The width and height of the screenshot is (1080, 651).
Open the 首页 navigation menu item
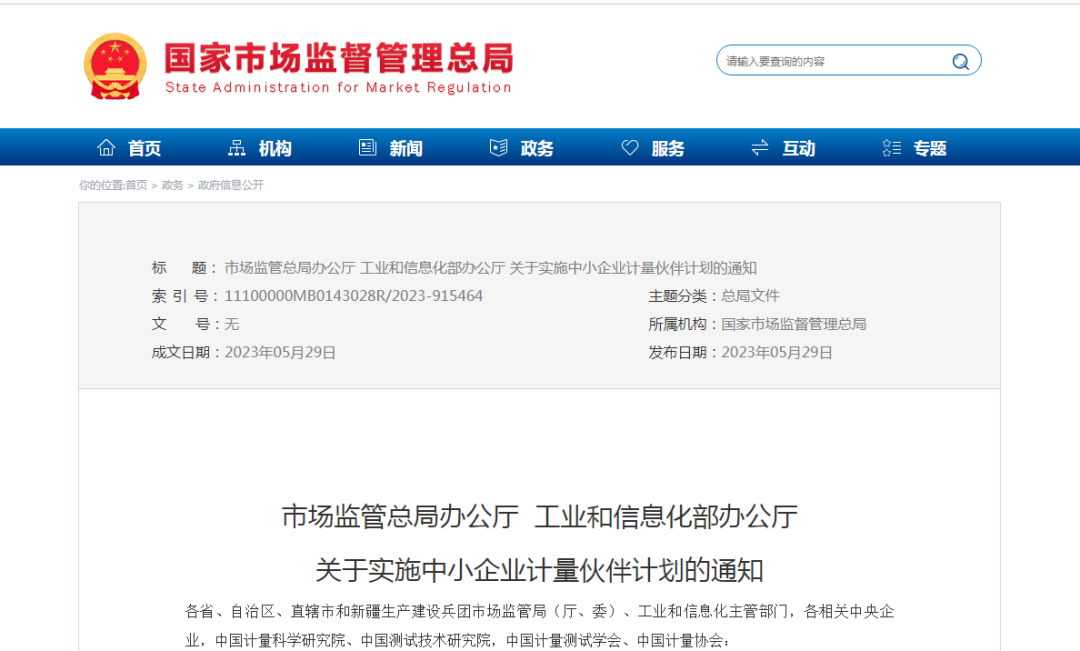pyautogui.click(x=145, y=149)
